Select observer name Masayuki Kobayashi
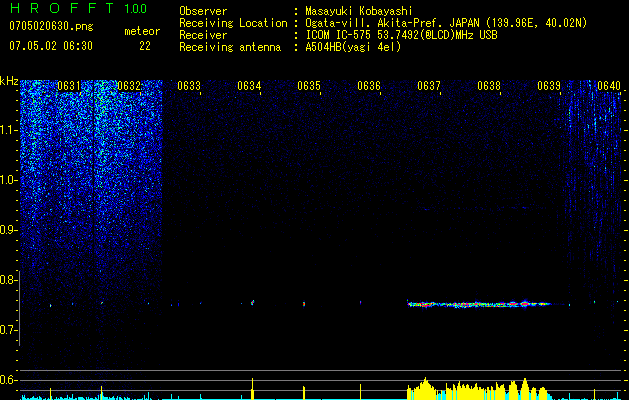The width and height of the screenshot is (629, 400). tap(359, 11)
